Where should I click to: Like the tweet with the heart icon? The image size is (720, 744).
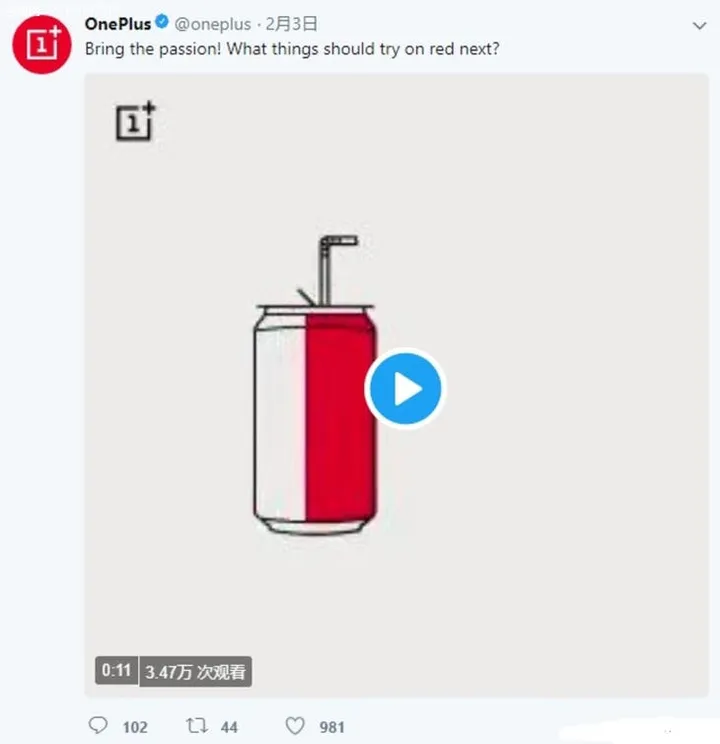coord(294,726)
